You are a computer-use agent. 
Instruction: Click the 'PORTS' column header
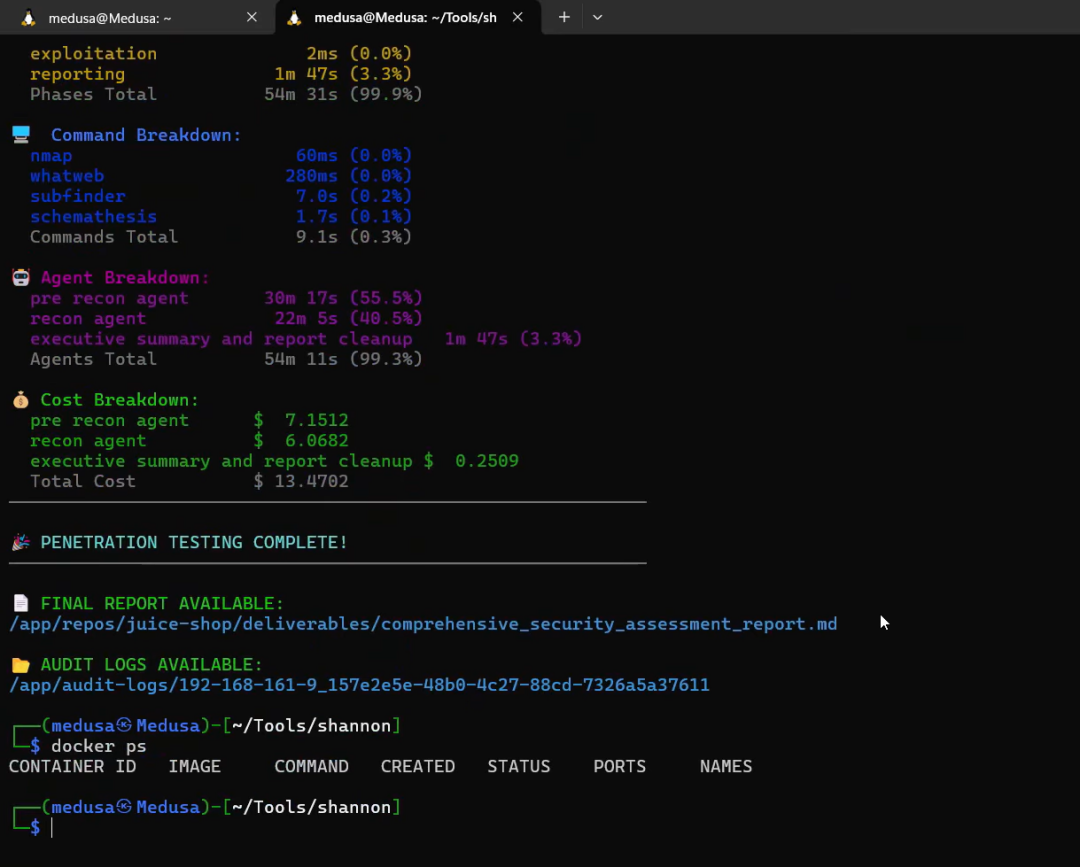tap(620, 766)
